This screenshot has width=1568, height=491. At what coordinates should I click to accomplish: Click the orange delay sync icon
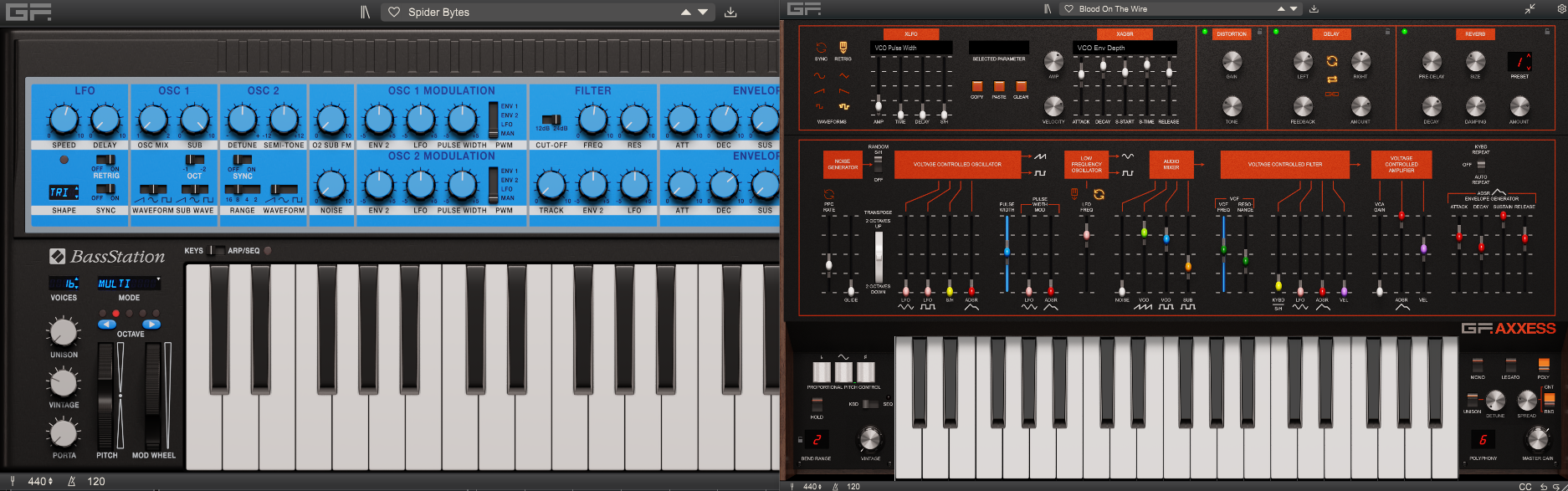[1332, 61]
